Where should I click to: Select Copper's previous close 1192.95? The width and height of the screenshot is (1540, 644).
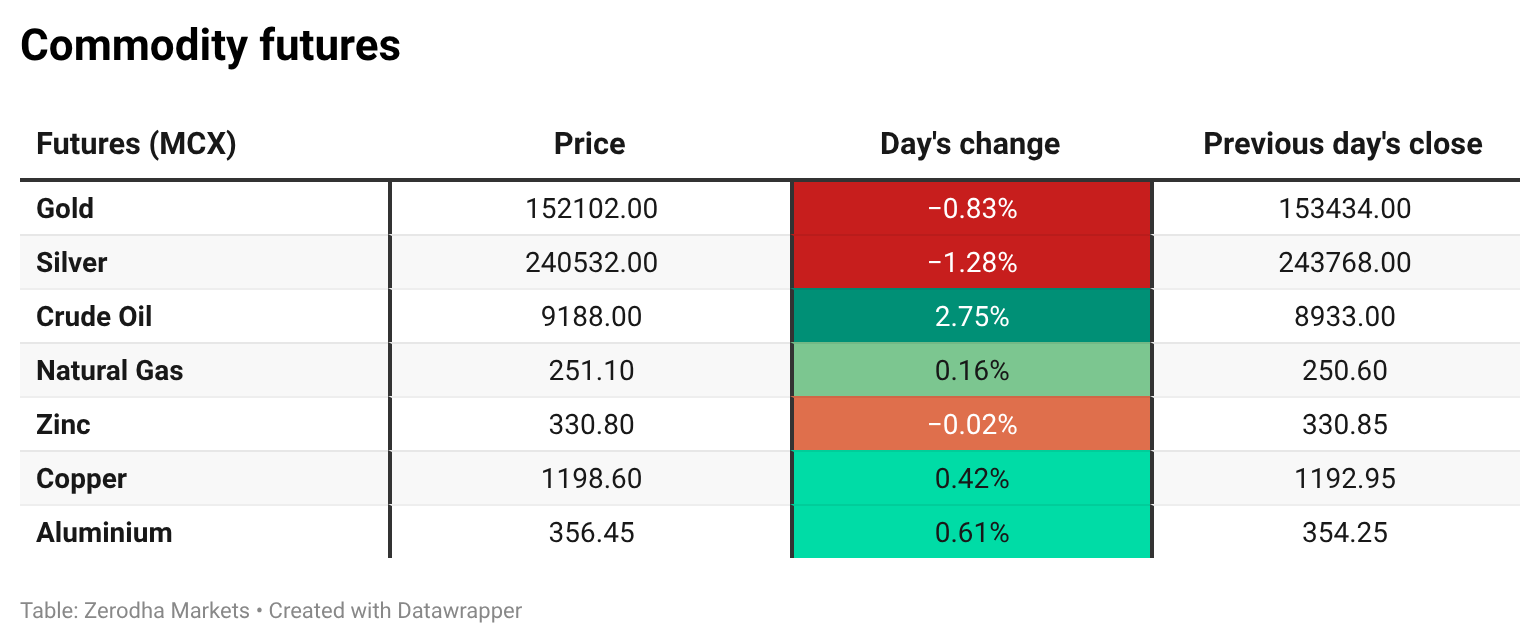point(1344,479)
